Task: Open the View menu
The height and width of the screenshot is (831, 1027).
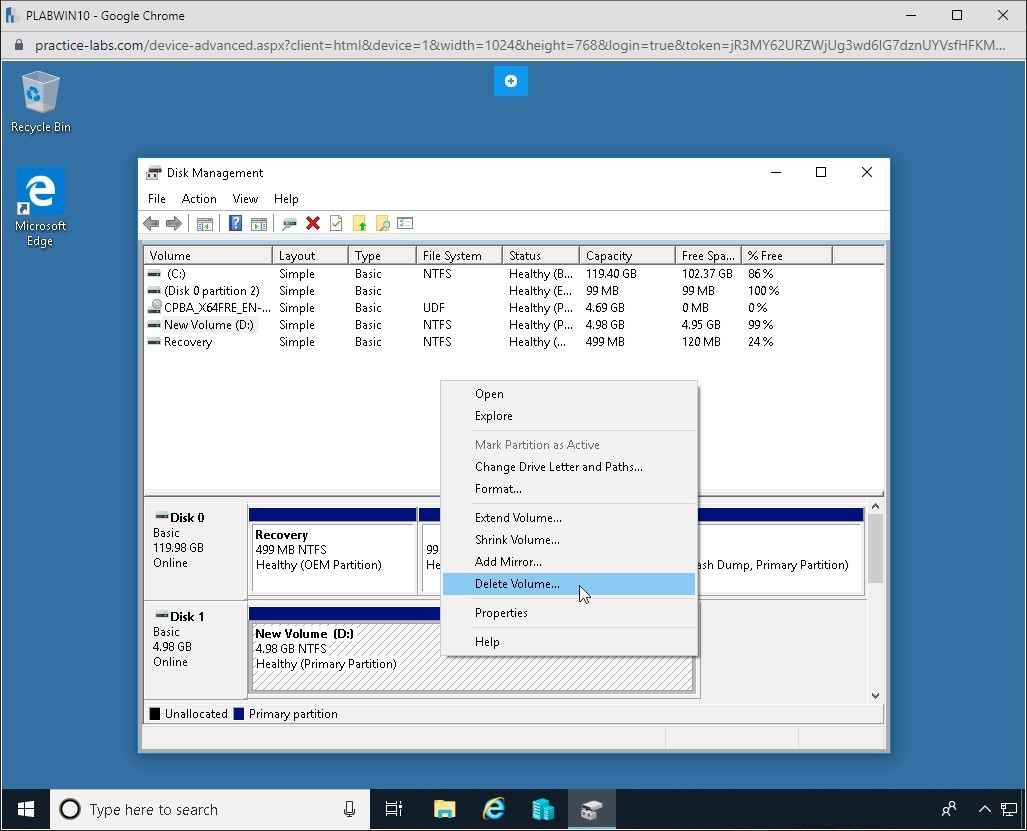Action: (x=246, y=199)
